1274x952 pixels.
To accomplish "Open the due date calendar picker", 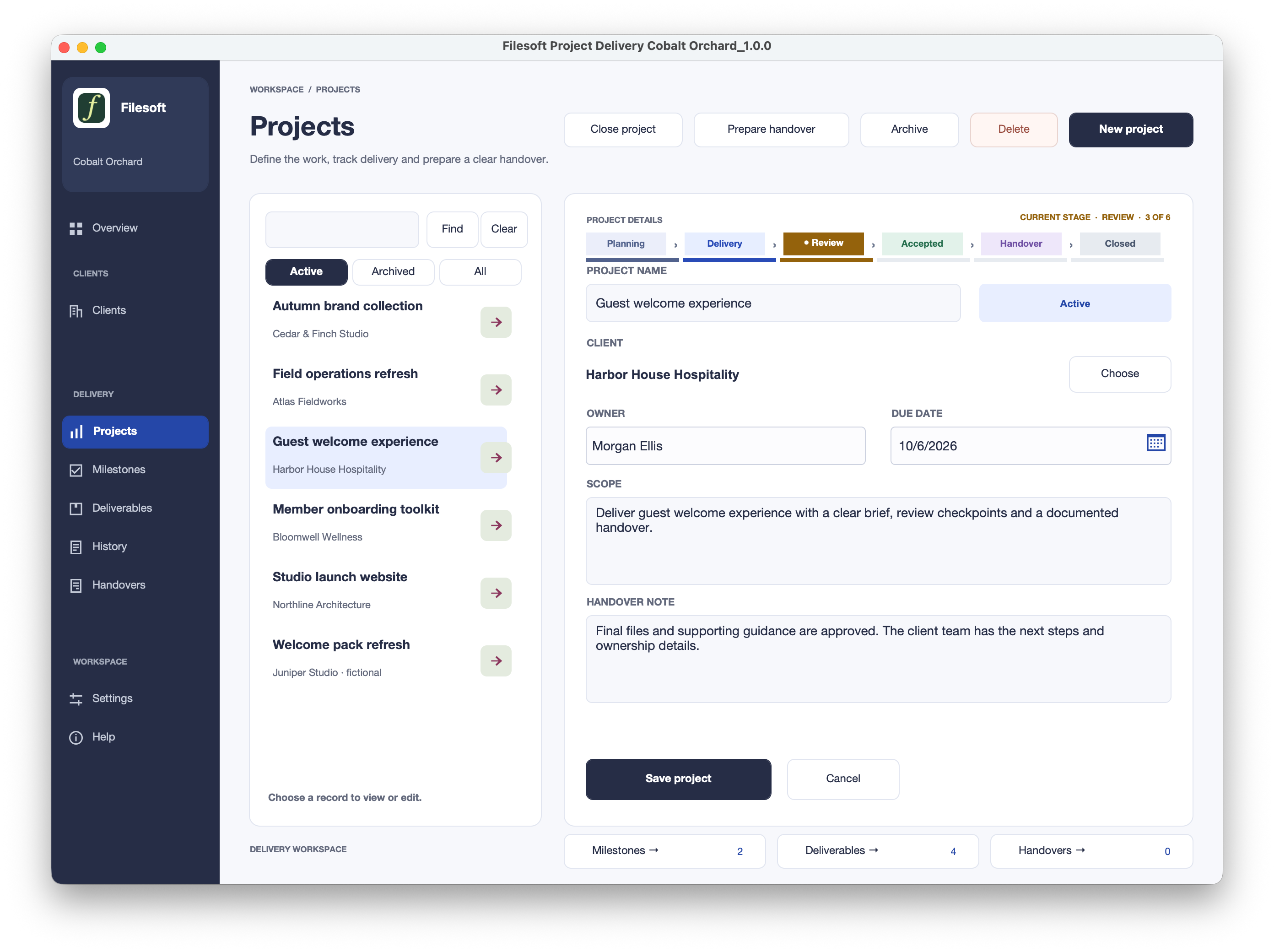I will 1155,443.
